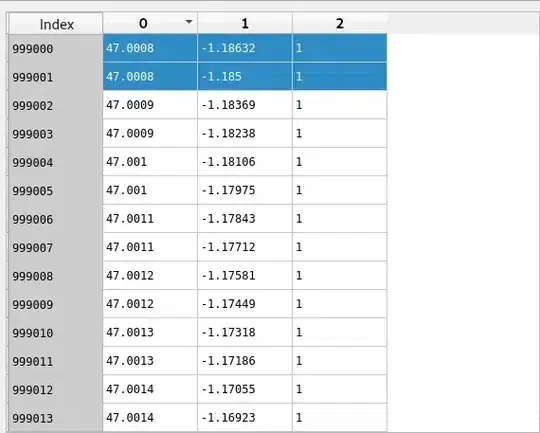Select the cell with value -1.18369
The height and width of the screenshot is (433, 540).
click(245, 105)
